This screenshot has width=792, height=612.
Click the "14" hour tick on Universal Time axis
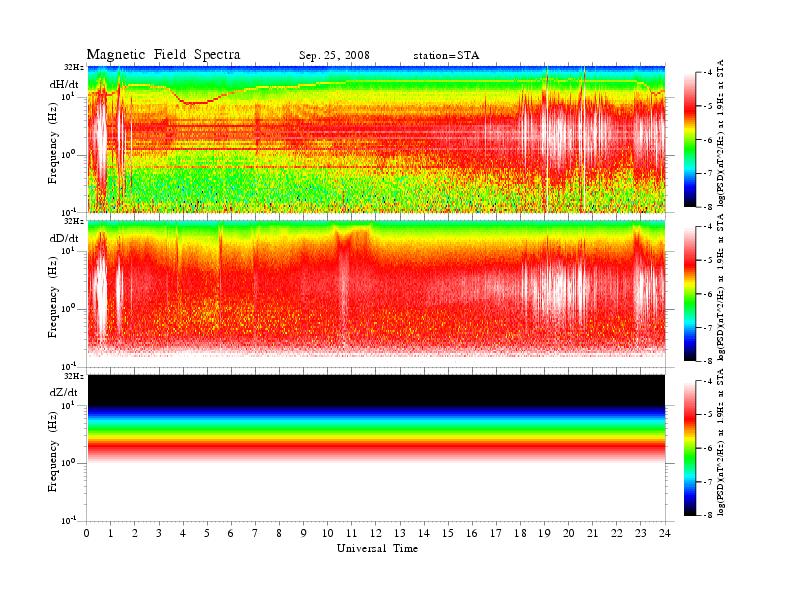424,533
